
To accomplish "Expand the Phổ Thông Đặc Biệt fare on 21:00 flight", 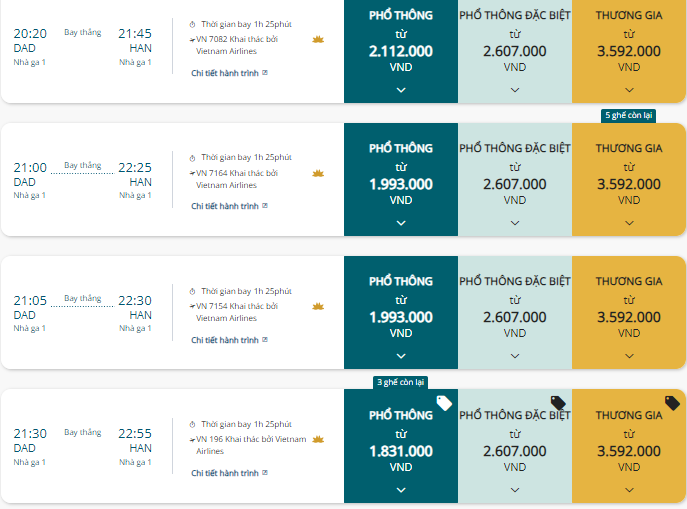I will [x=515, y=223].
